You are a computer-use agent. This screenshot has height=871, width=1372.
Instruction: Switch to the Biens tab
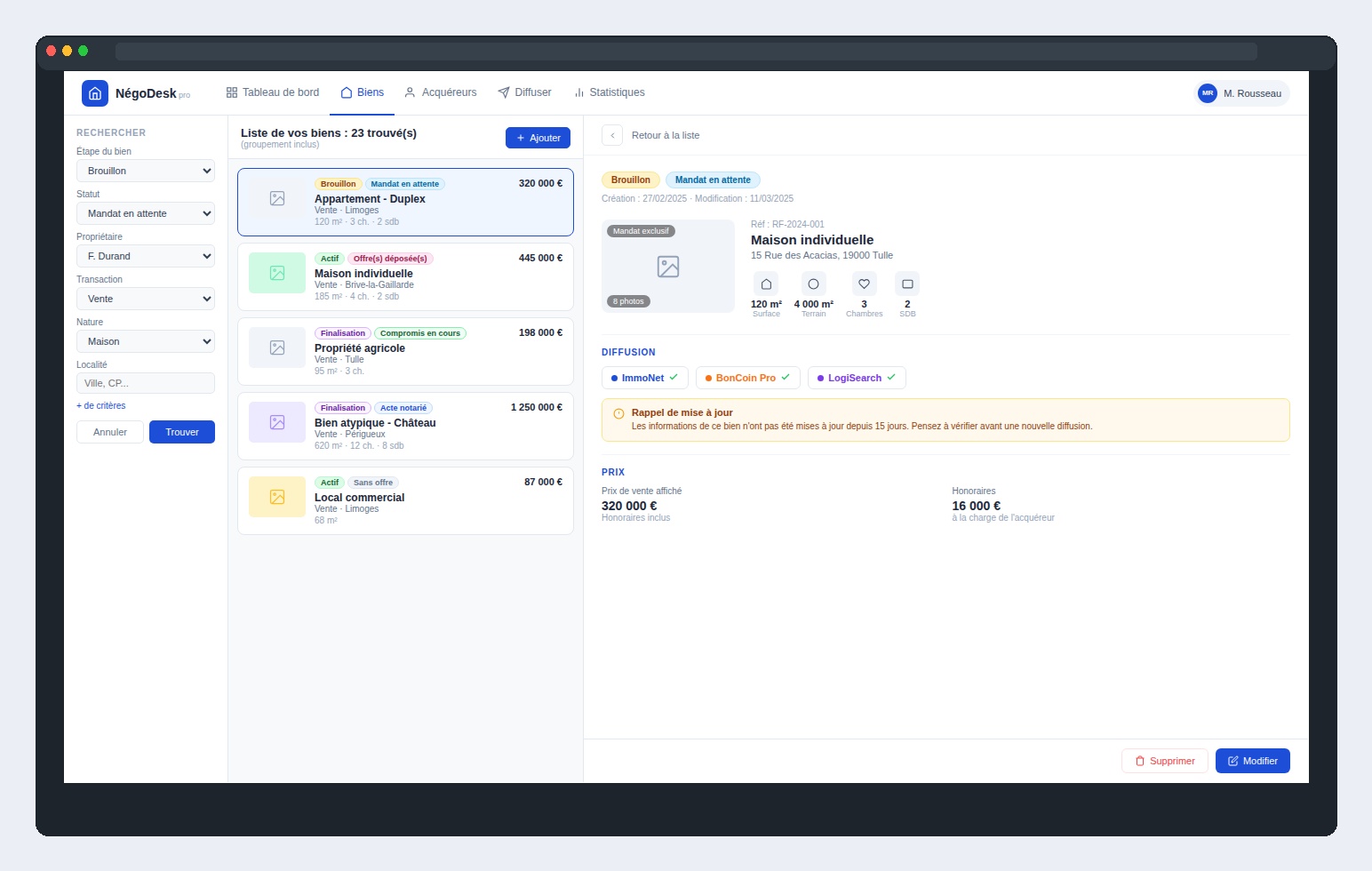363,92
